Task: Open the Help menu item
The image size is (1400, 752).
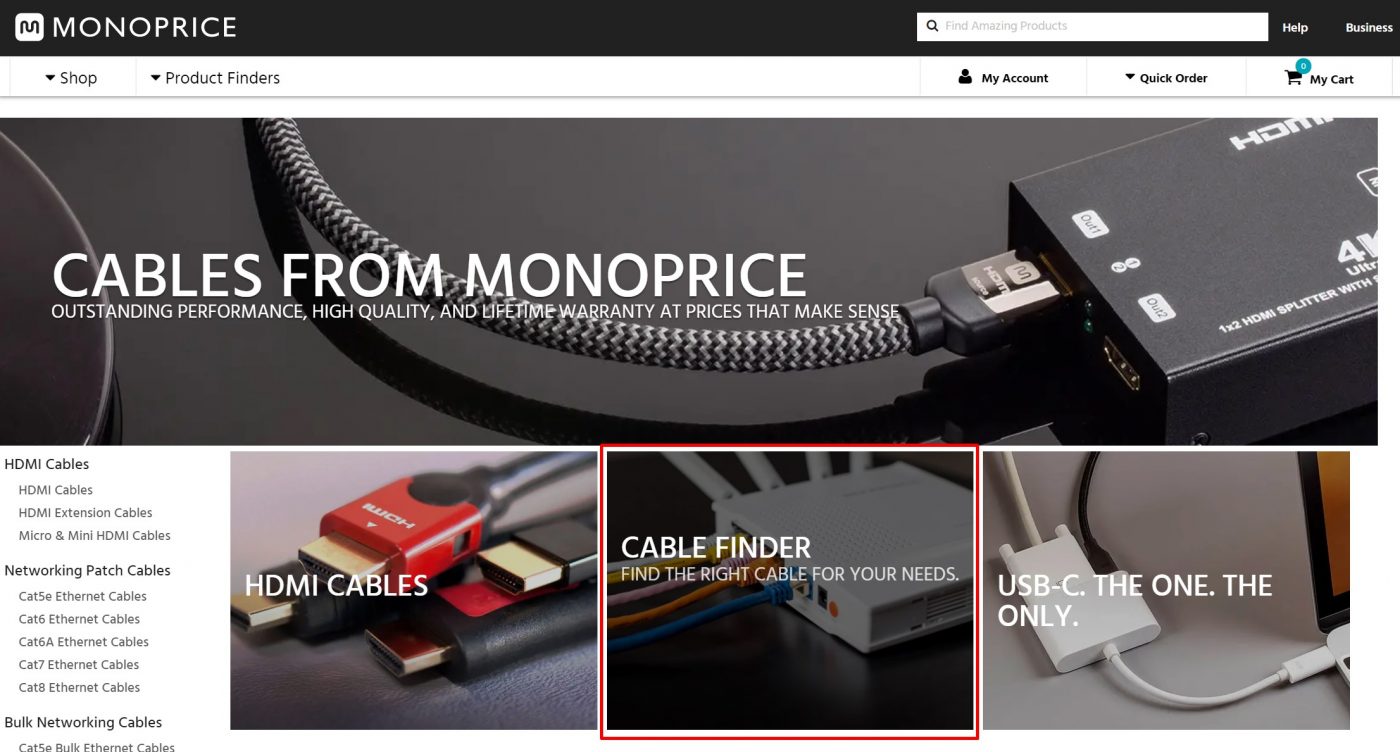Action: click(x=1295, y=28)
